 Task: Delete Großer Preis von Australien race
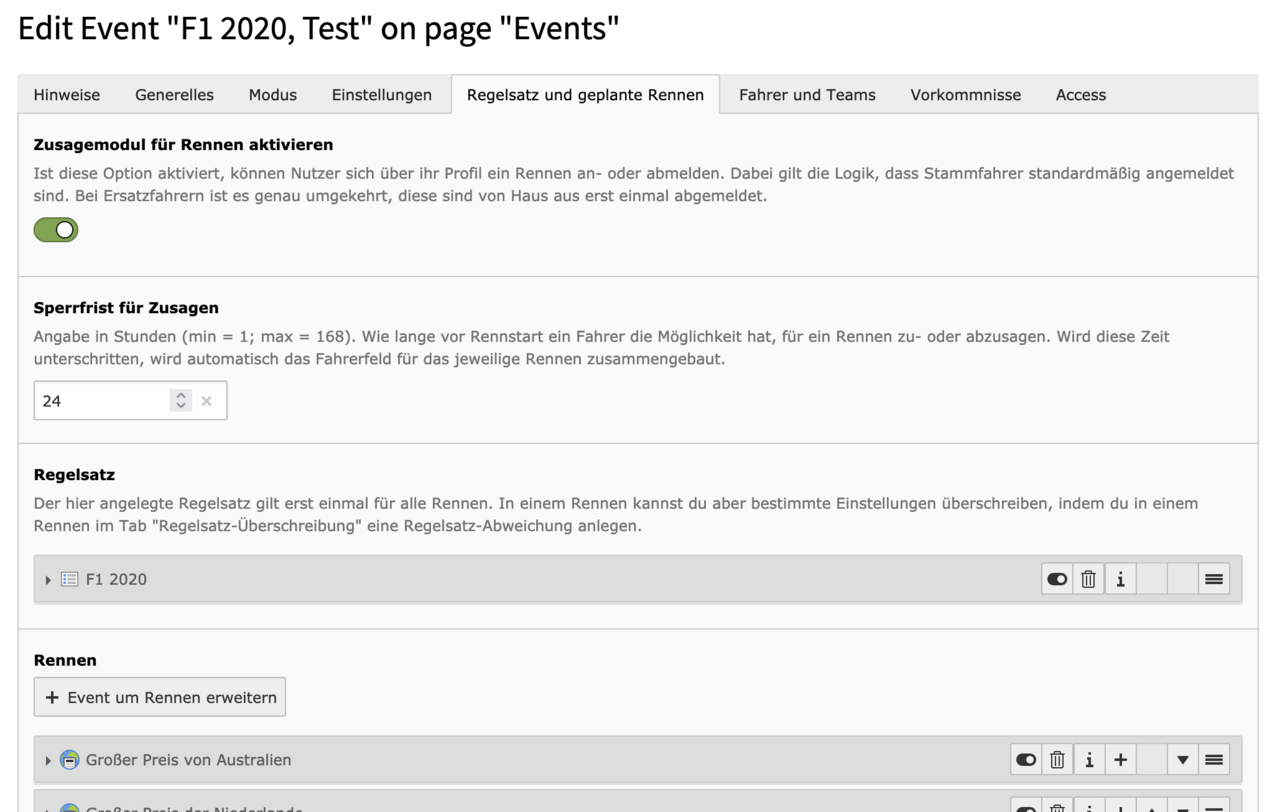(x=1057, y=760)
